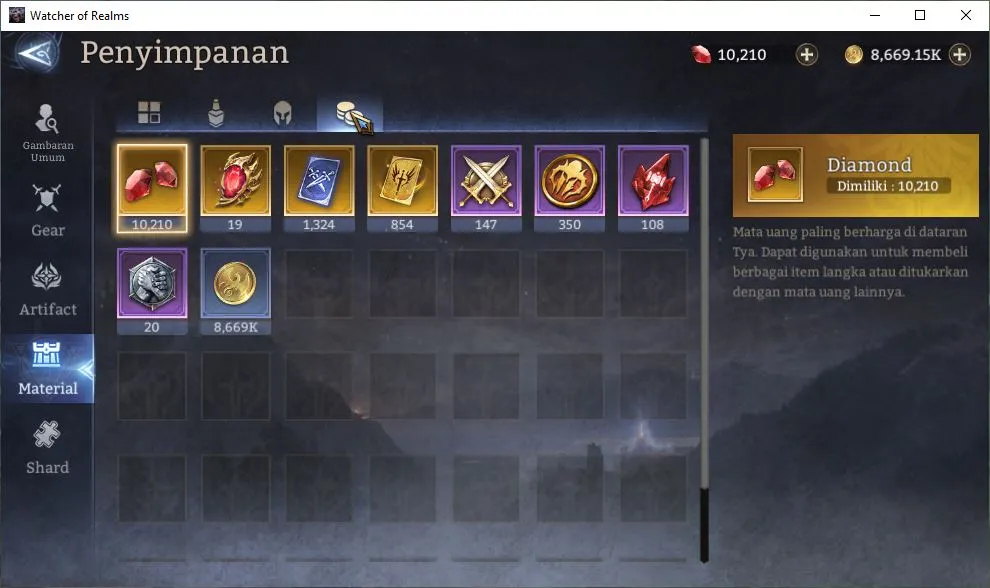Switch to the potion bottle filter tab

pyautogui.click(x=216, y=113)
